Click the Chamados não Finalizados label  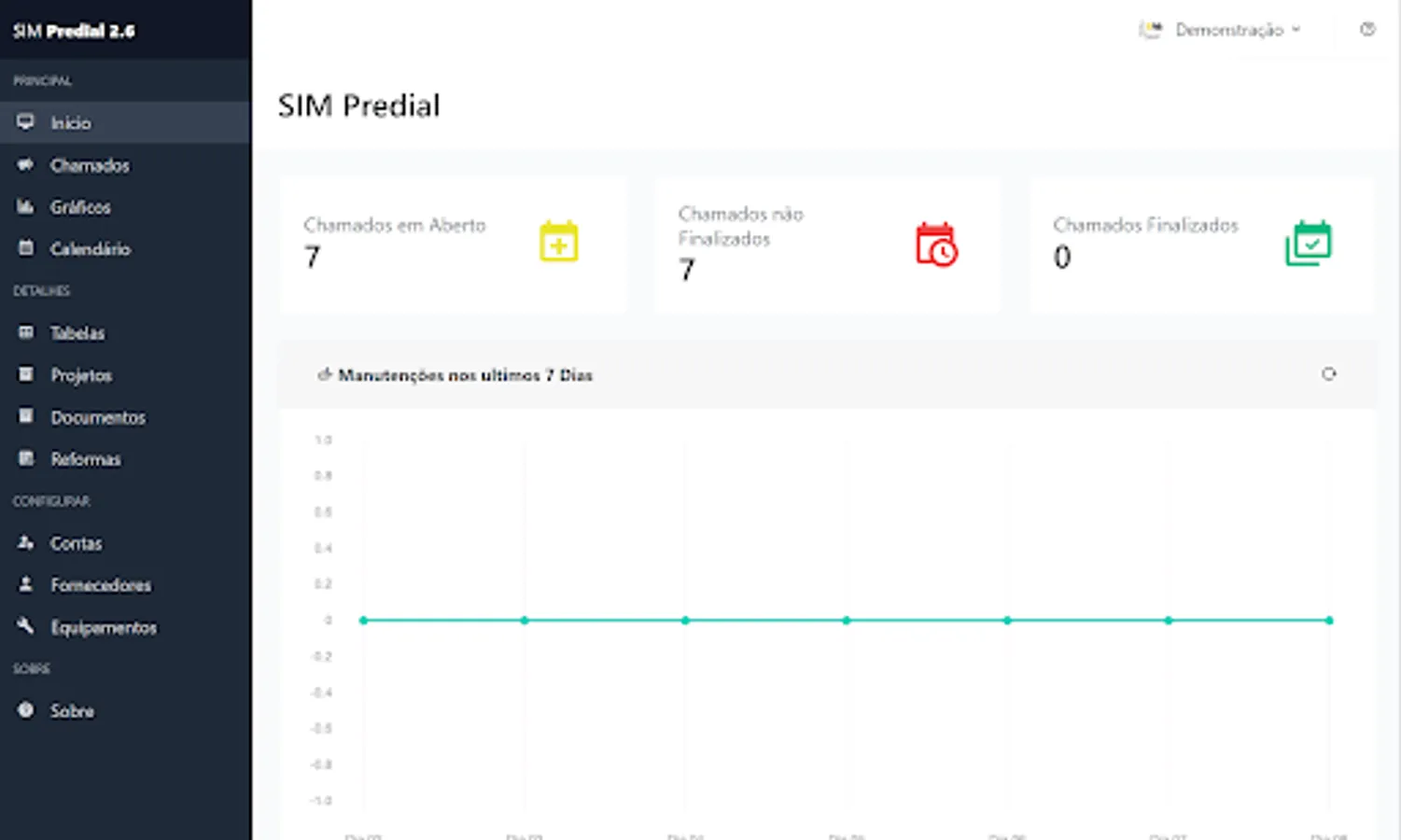740,226
